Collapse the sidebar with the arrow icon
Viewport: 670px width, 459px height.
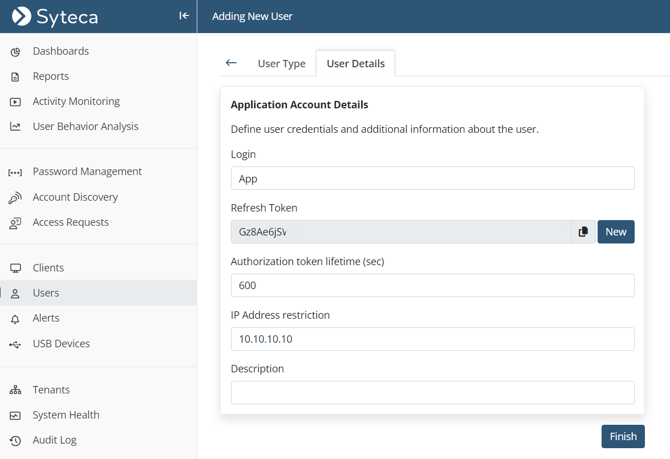184,16
